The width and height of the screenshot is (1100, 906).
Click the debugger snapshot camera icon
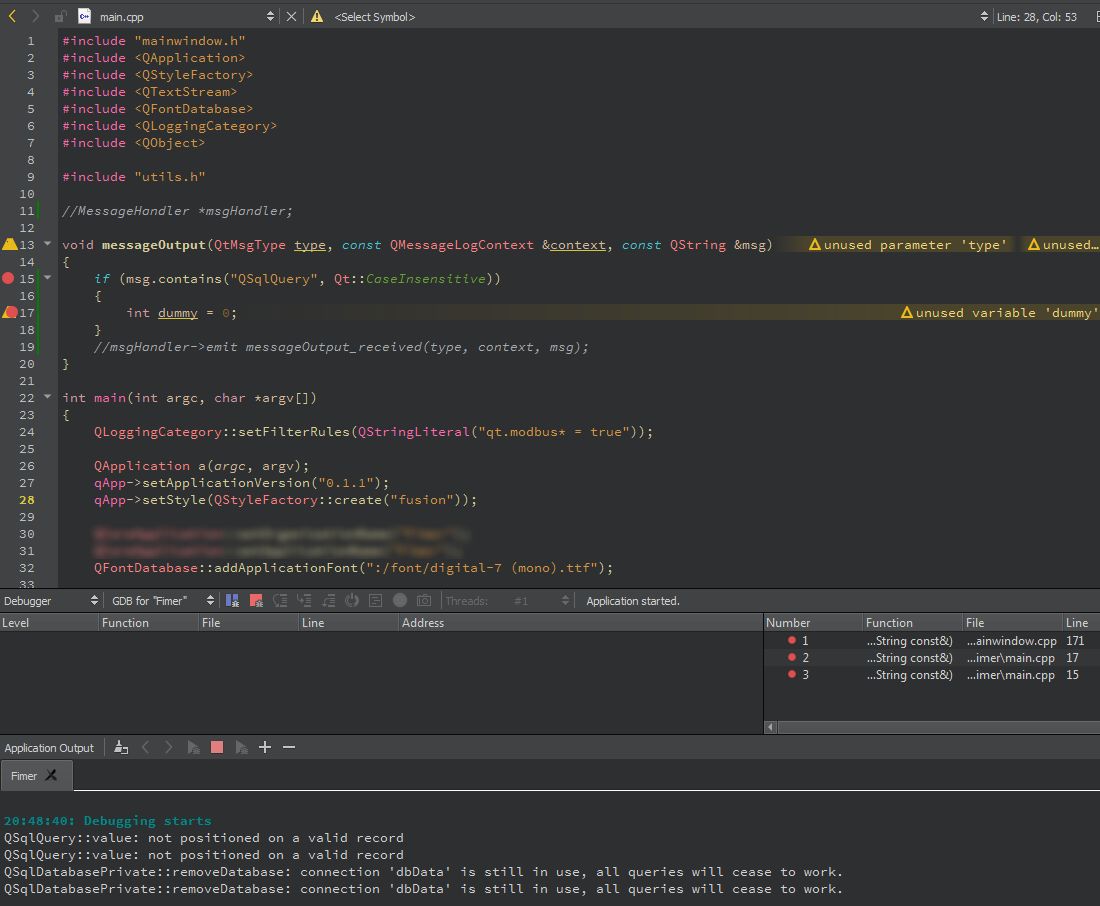[424, 601]
